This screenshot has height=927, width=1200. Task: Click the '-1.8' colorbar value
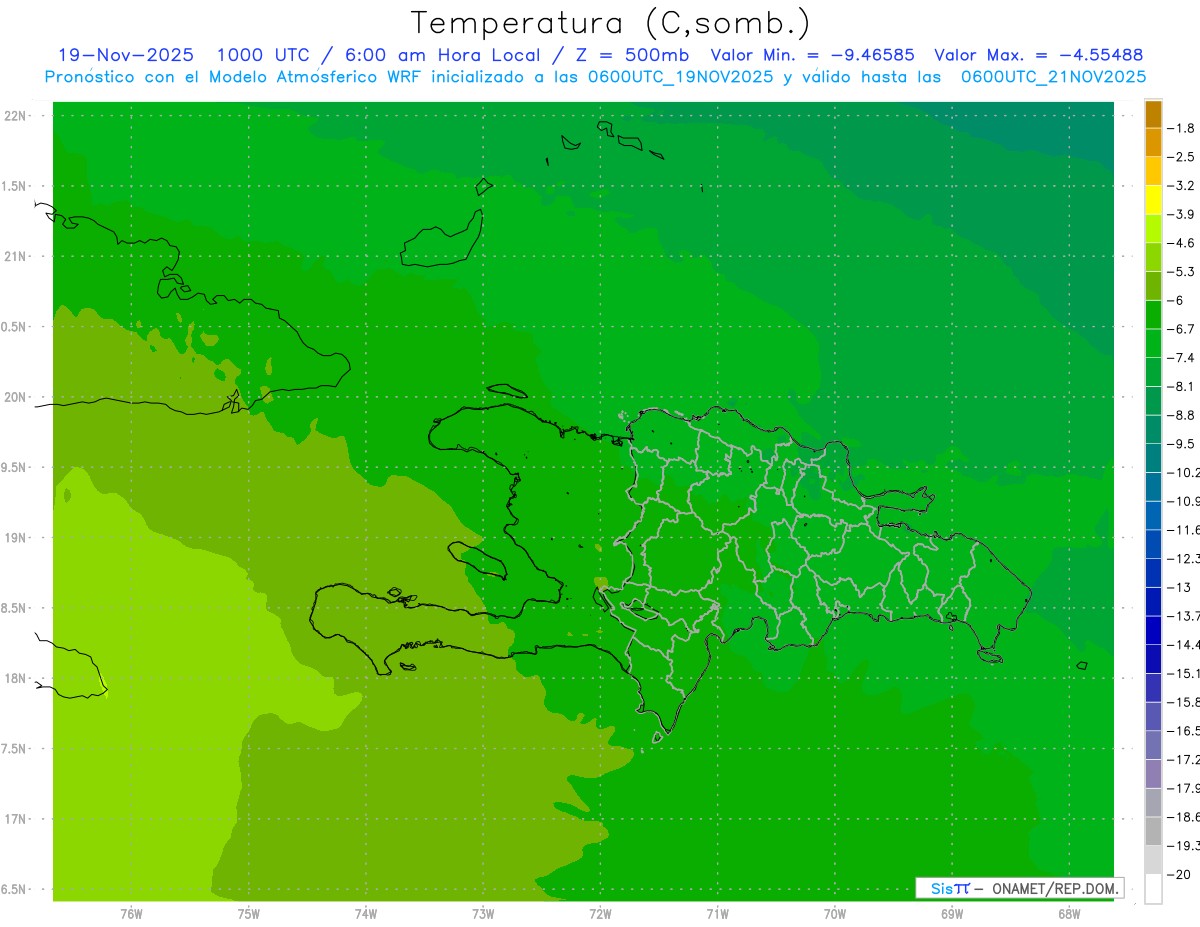pyautogui.click(x=1183, y=128)
